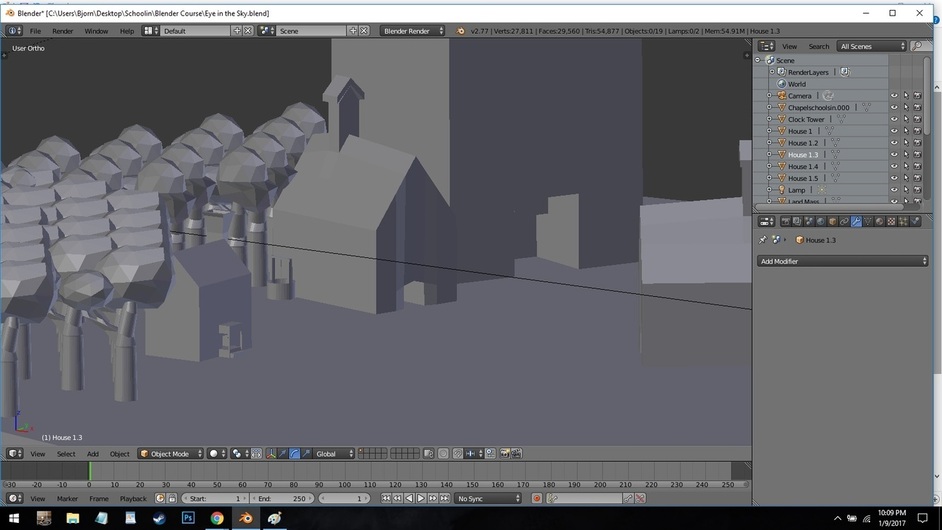
Task: Disable rendering for the Lamp object
Action: pos(917,190)
